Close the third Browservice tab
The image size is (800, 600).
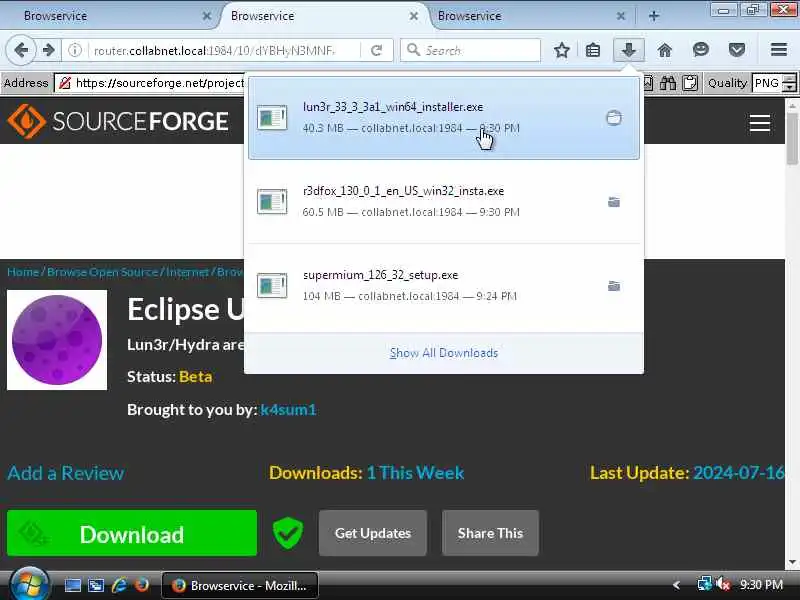pyautogui.click(x=620, y=16)
